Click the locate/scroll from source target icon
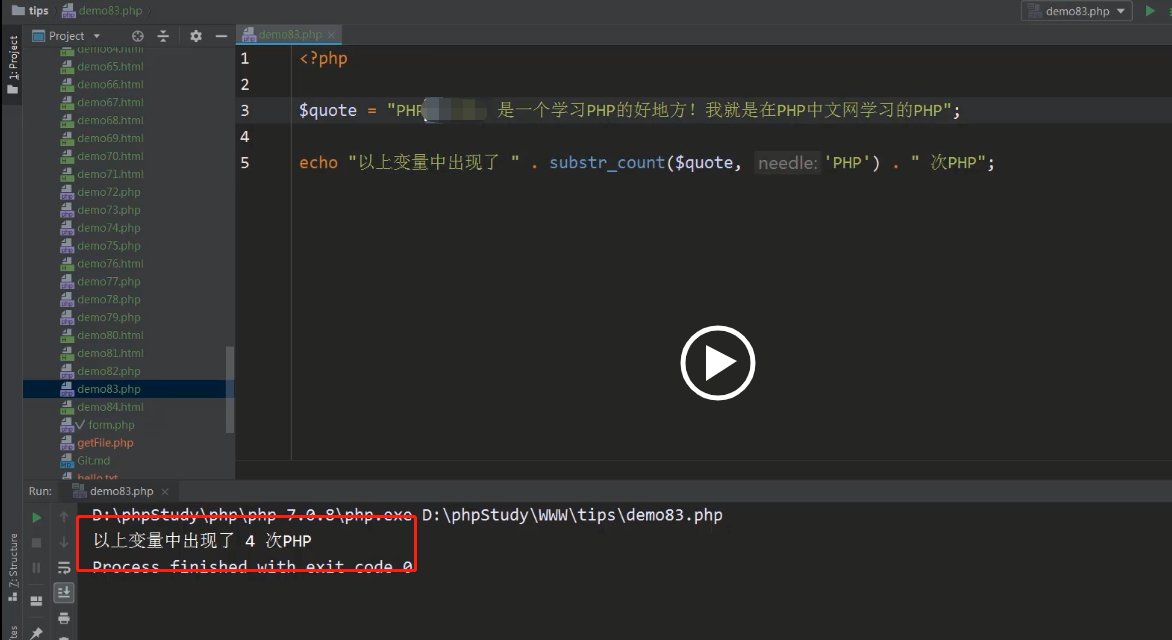Image resolution: width=1172 pixels, height=640 pixels. tap(138, 36)
